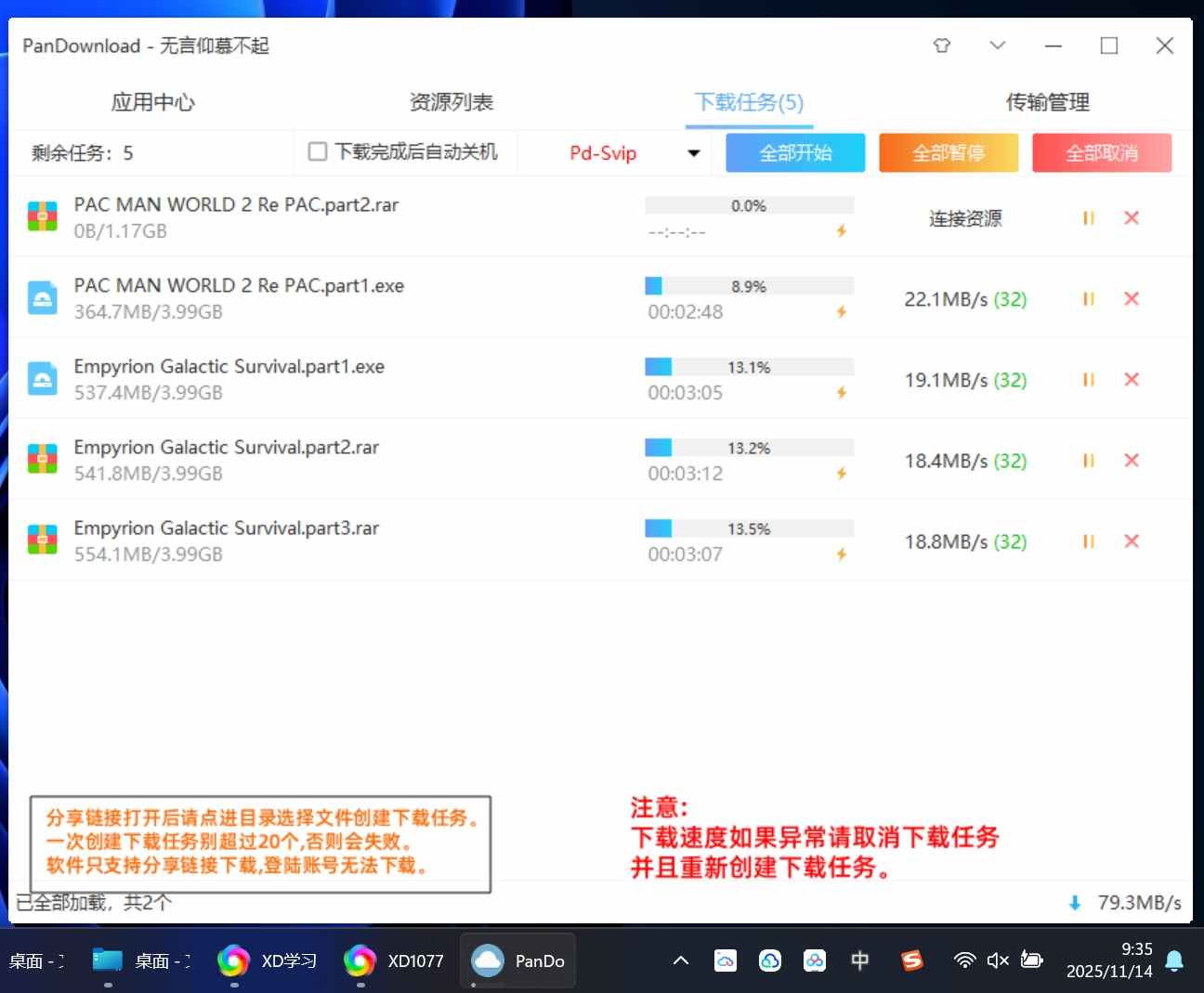Toggle Chinese input method indicator in tray

coord(860,960)
